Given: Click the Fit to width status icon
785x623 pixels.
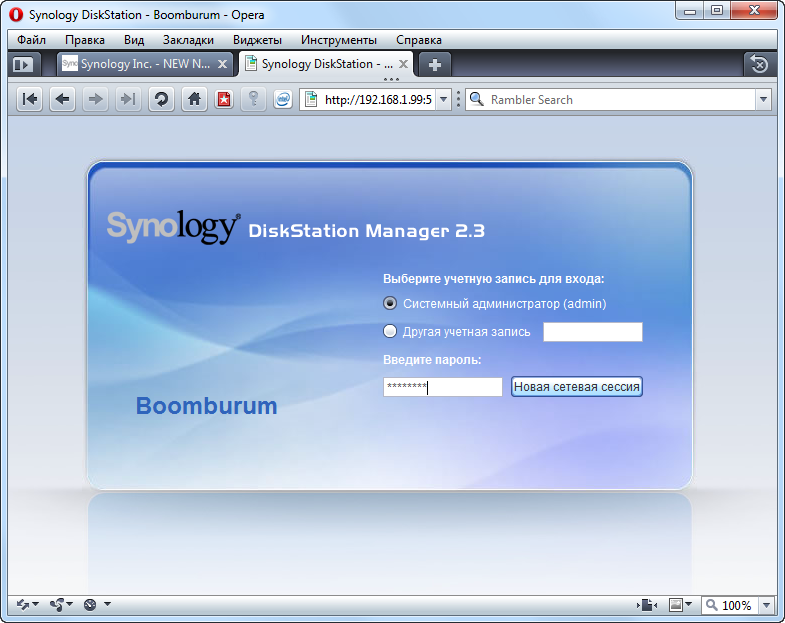Looking at the screenshot, I should (647, 605).
